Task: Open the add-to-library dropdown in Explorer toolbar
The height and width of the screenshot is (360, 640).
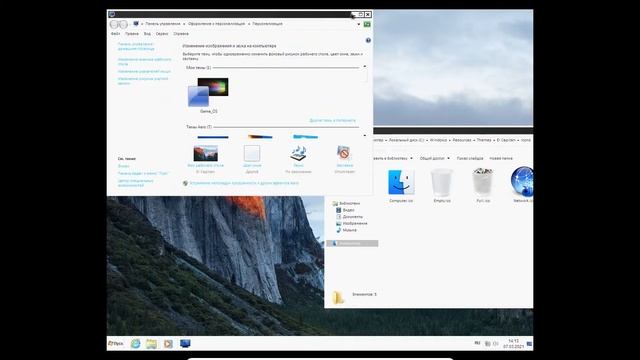Action: (x=392, y=158)
